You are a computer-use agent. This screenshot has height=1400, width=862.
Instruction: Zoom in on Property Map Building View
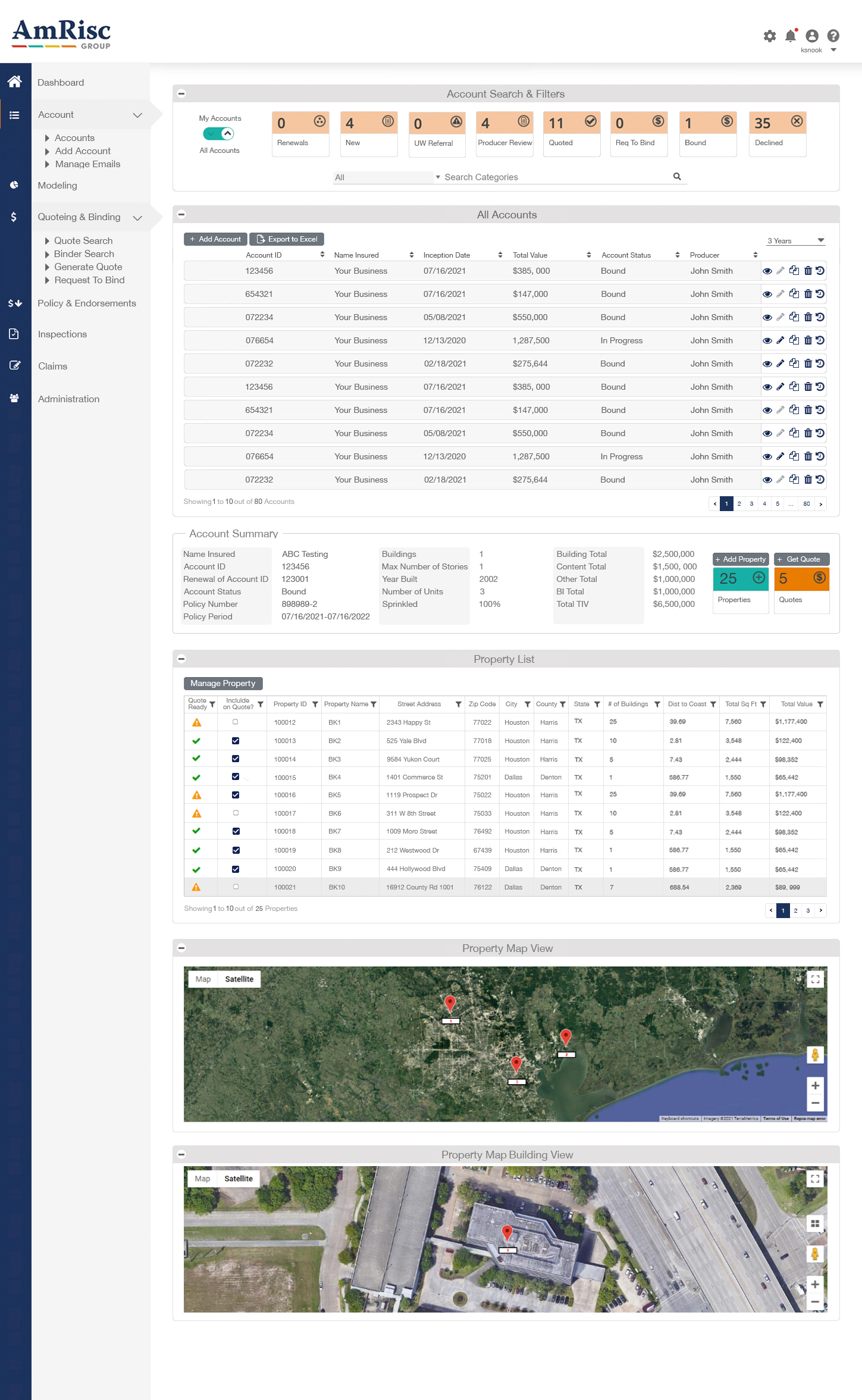[815, 1284]
